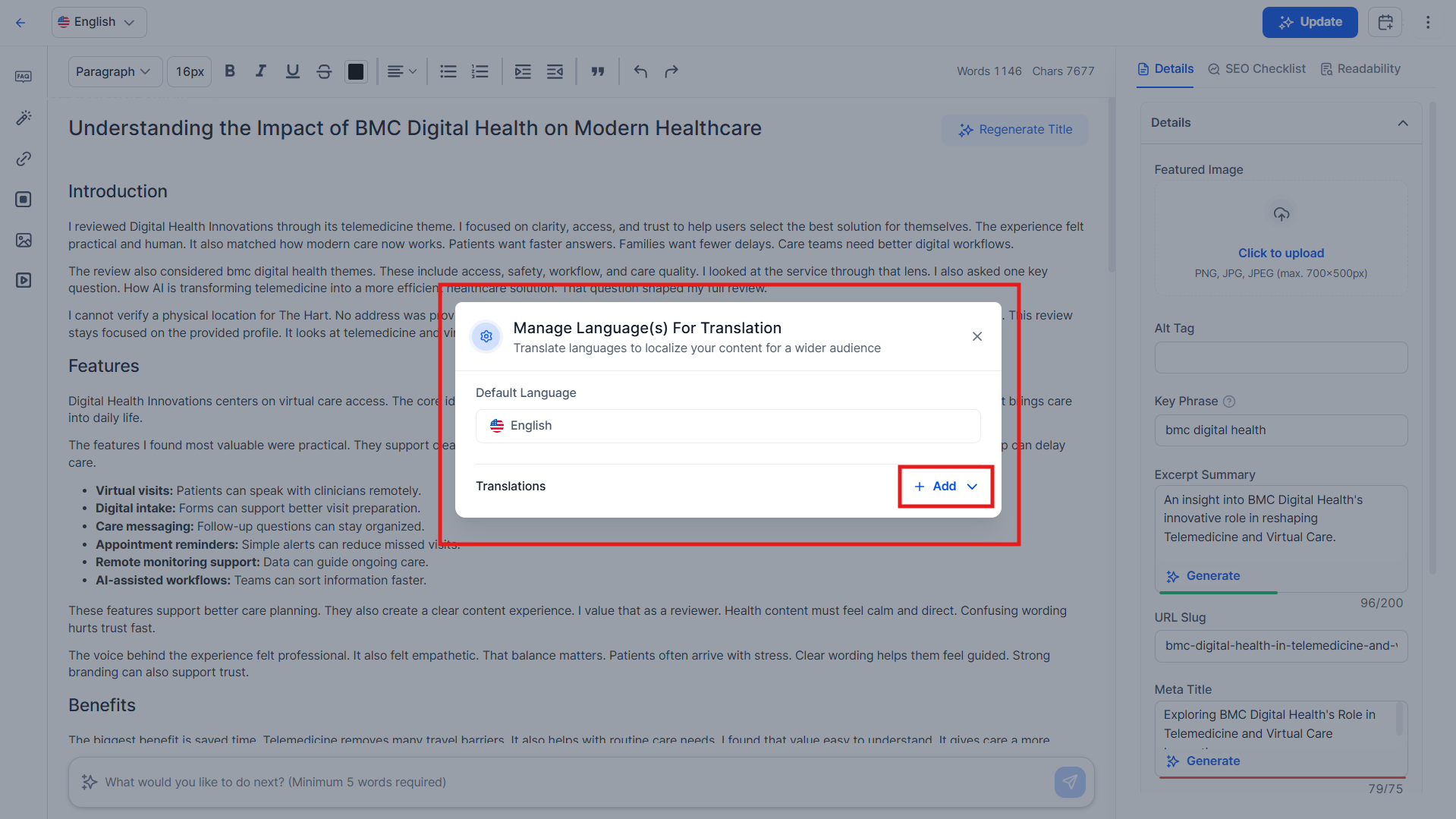Image resolution: width=1456 pixels, height=819 pixels.
Task: Open the schedule calendar icon
Action: [x=1385, y=22]
